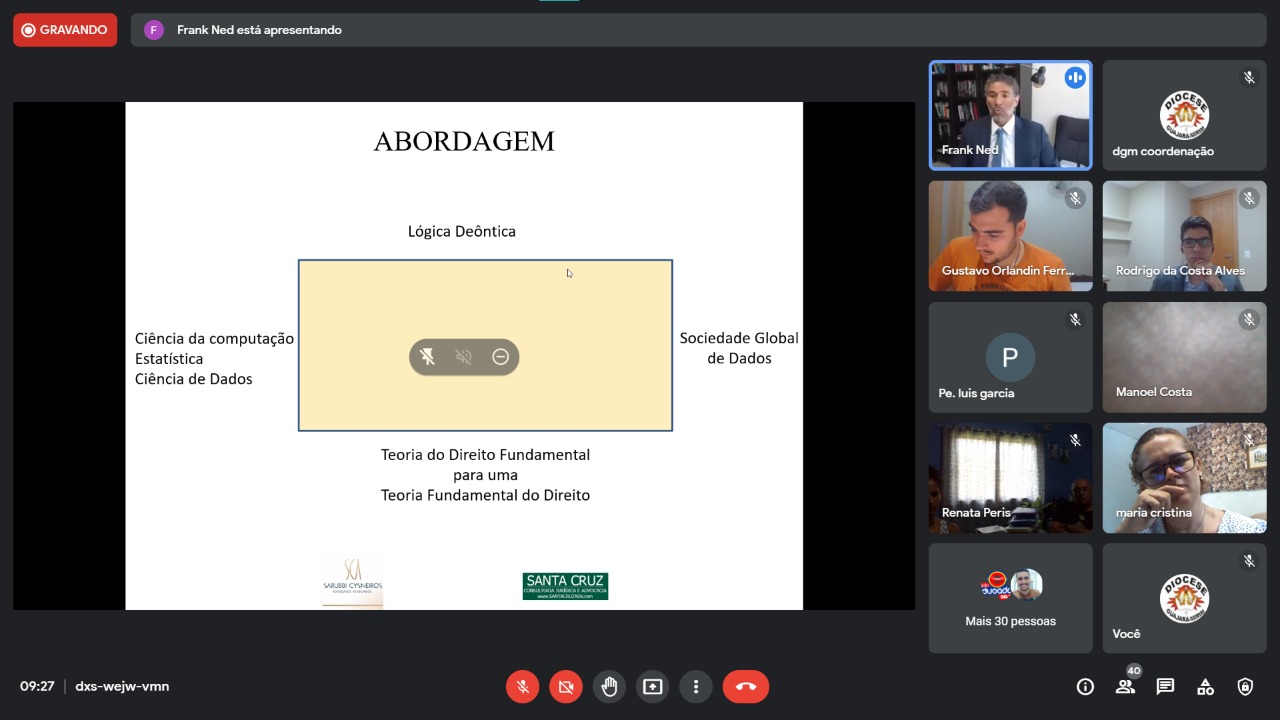The width and height of the screenshot is (1280, 720).
Task: Open the meeting details info icon
Action: [x=1085, y=687]
